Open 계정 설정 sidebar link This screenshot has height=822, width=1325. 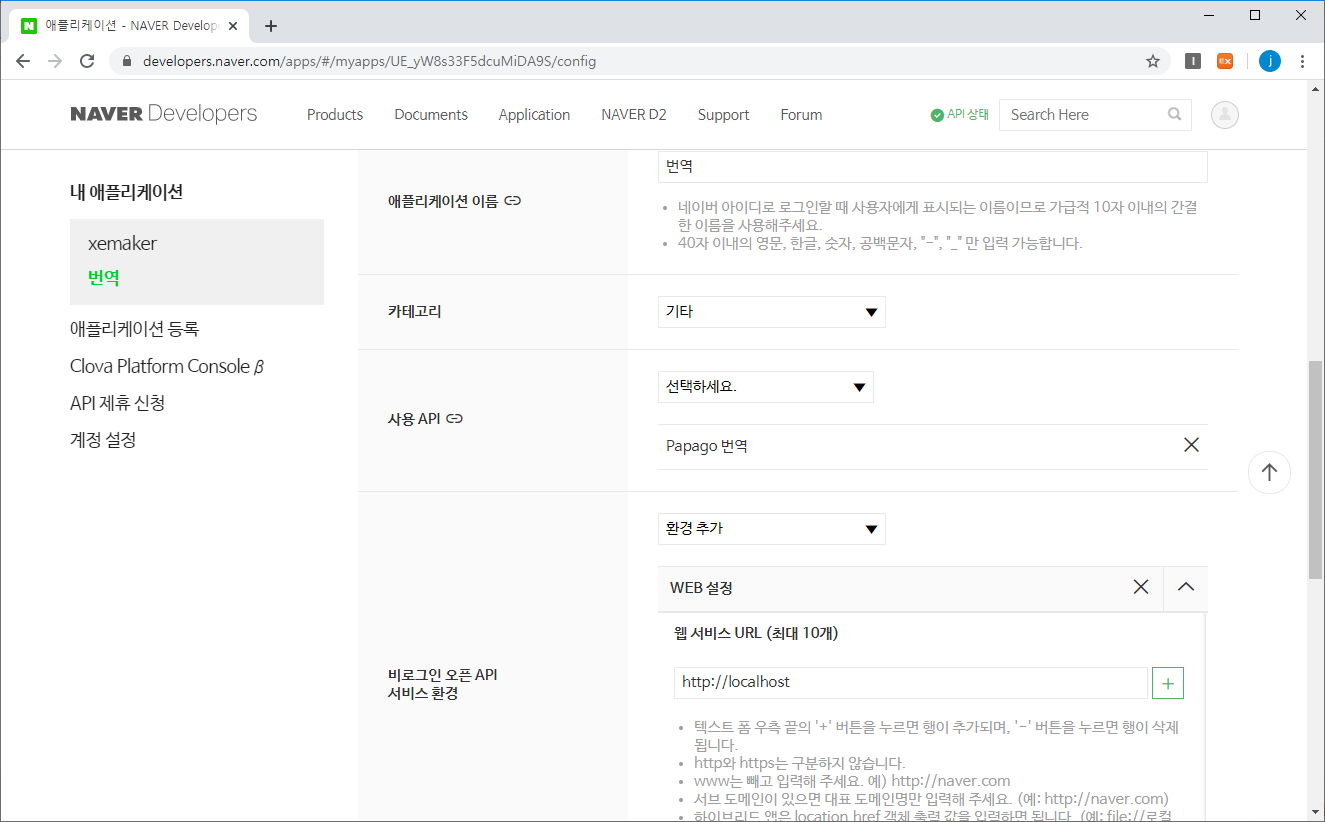pyautogui.click(x=103, y=440)
